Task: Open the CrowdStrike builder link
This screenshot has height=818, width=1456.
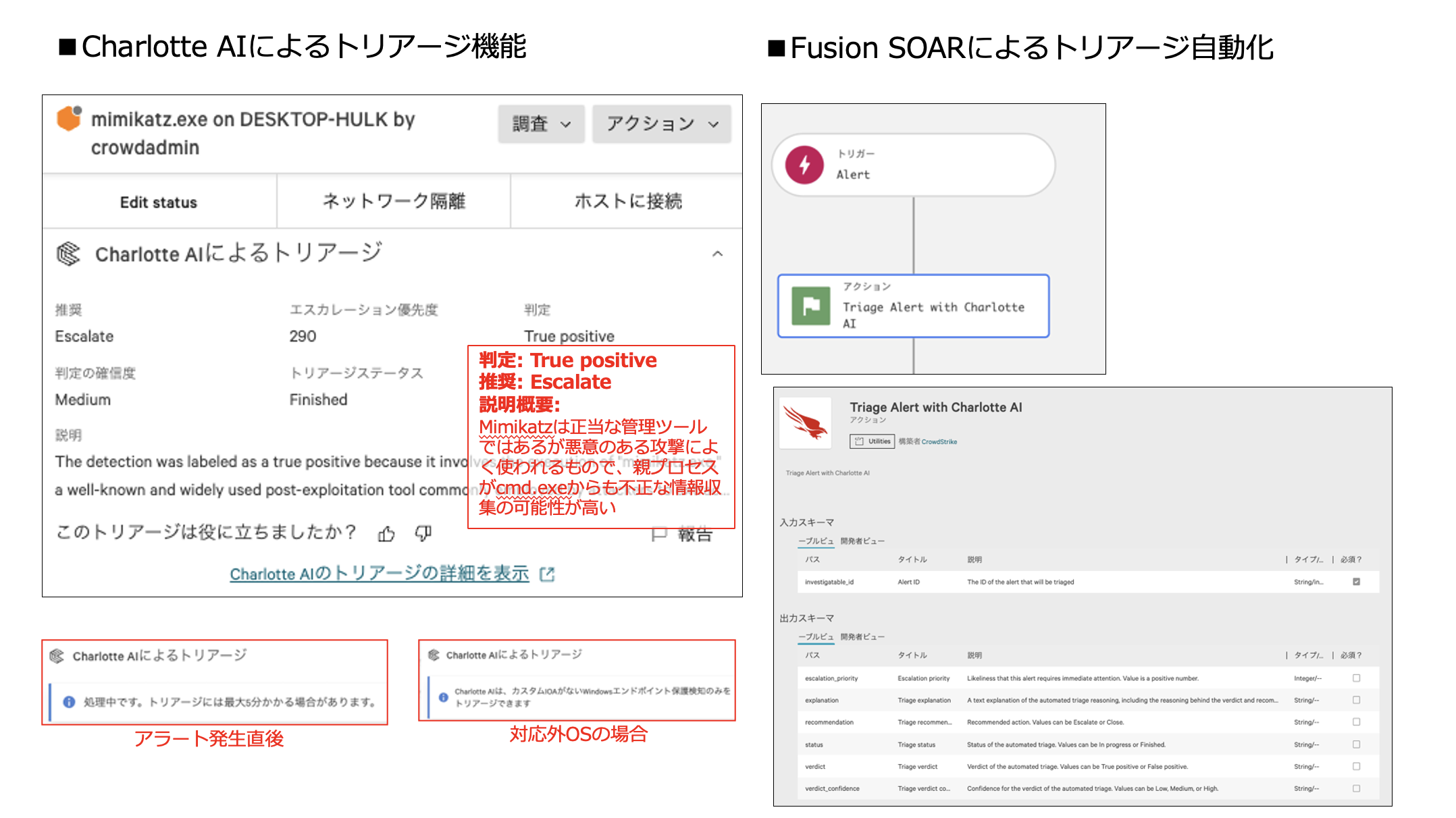Action: tap(939, 442)
